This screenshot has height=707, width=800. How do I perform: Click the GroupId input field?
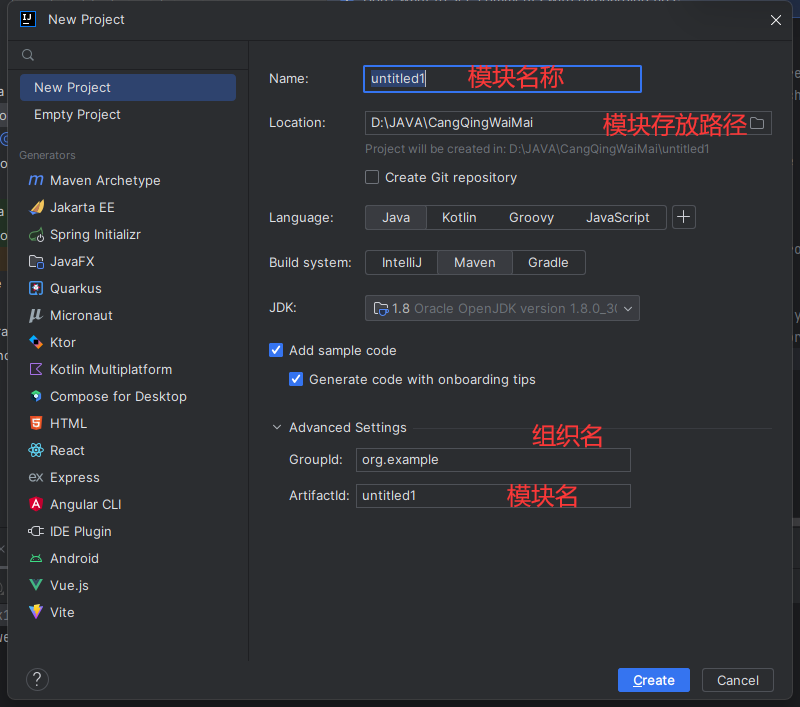[493, 460]
